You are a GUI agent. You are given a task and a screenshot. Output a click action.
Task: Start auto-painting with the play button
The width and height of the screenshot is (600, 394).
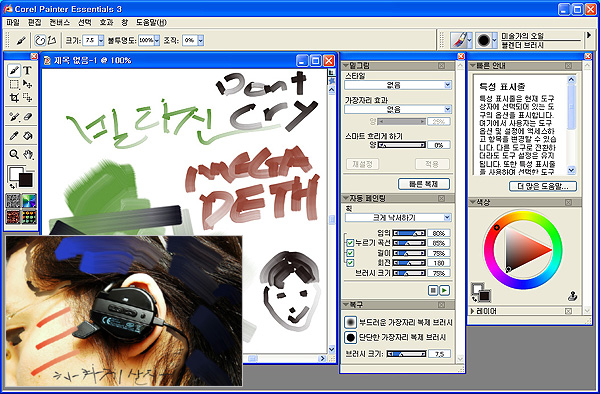tap(444, 291)
